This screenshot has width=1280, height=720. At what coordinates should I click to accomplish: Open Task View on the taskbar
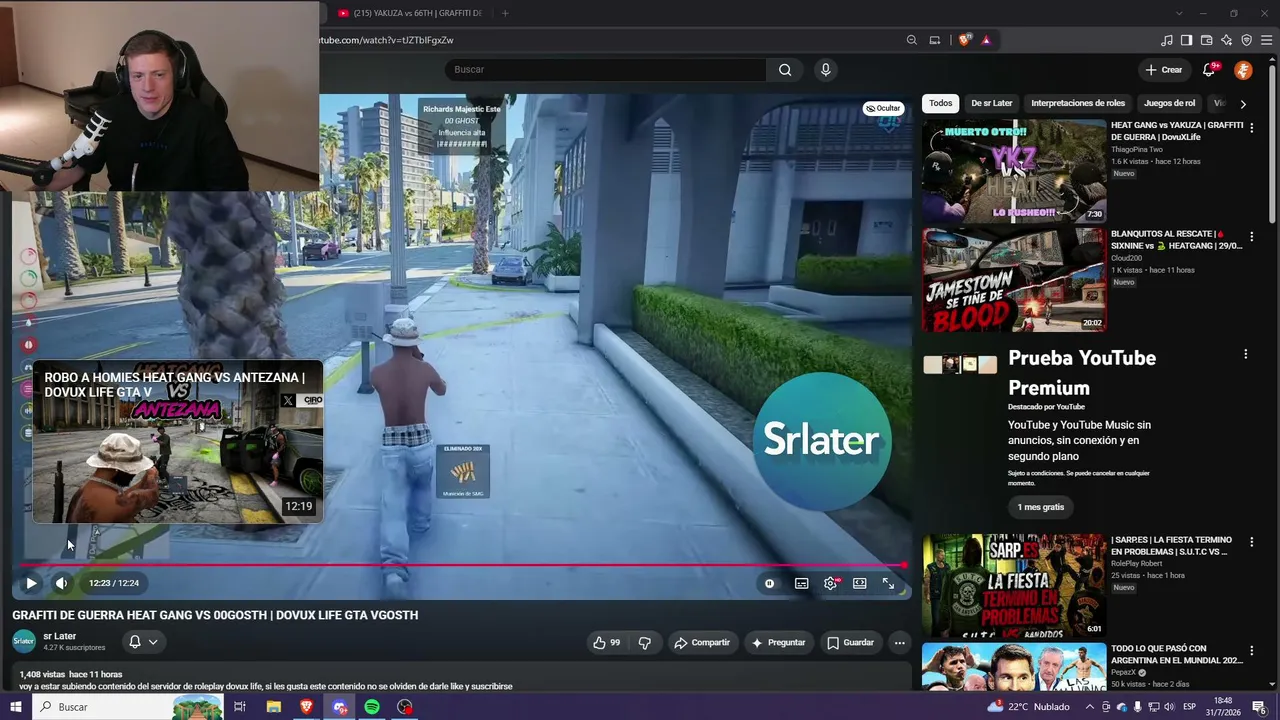point(240,707)
